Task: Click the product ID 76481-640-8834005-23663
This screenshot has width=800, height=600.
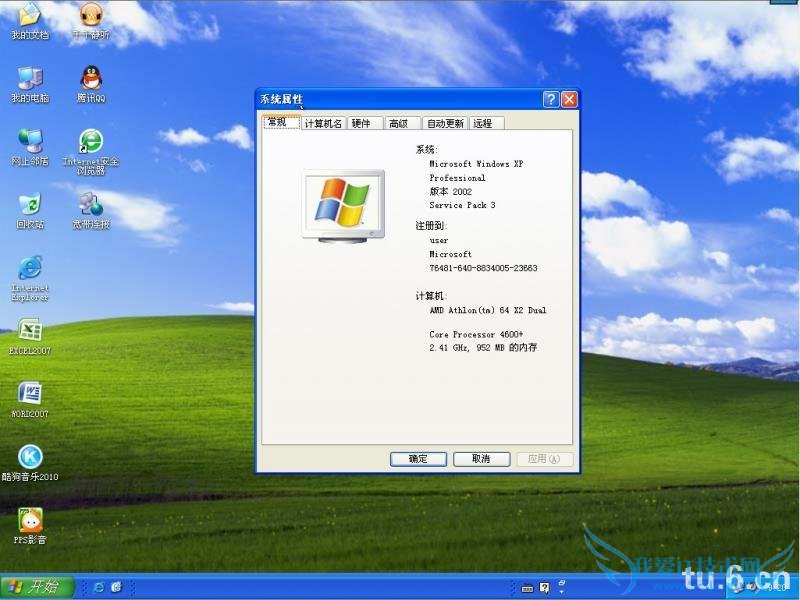Action: tap(483, 268)
